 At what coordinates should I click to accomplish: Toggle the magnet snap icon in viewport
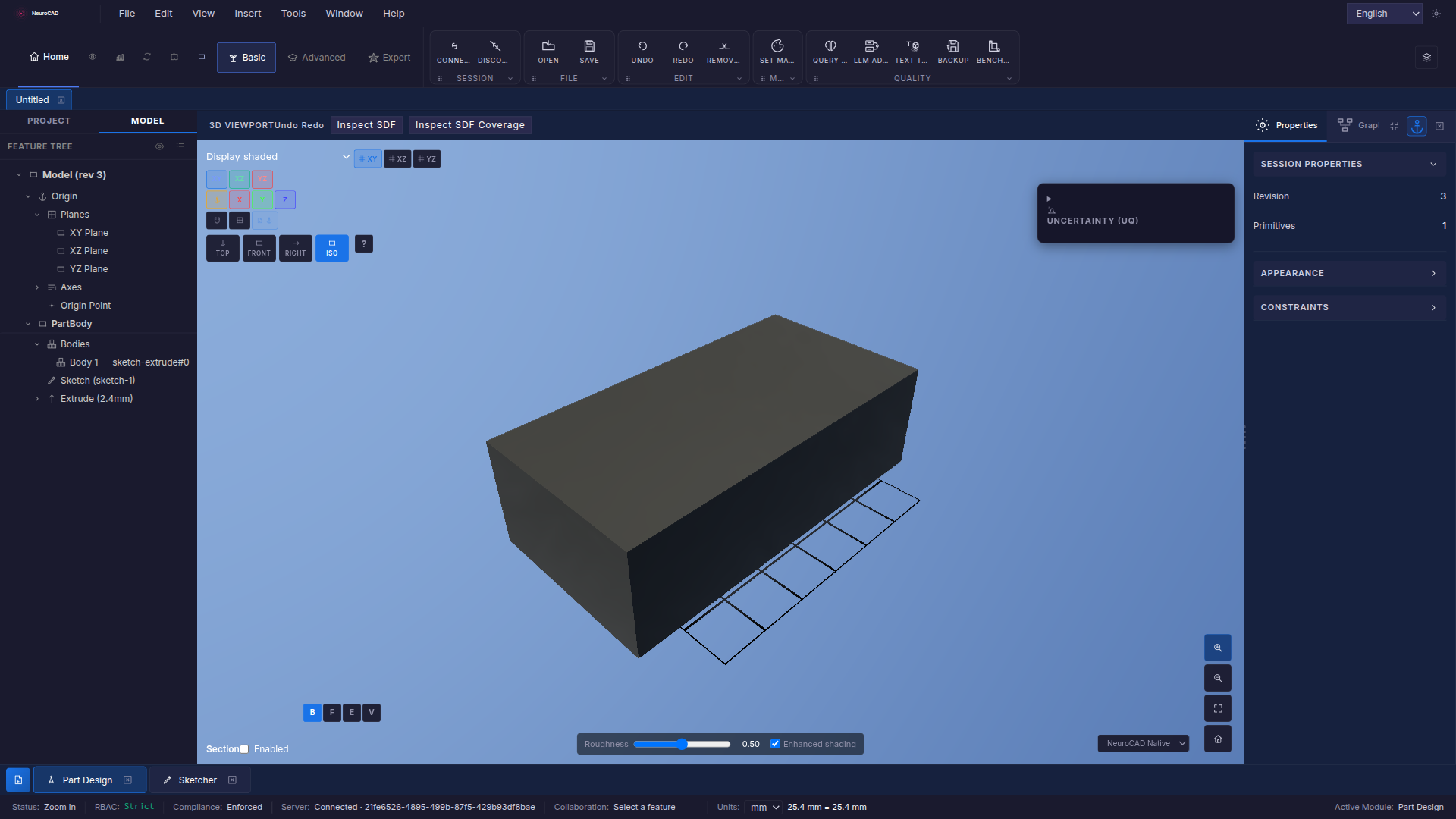(217, 221)
